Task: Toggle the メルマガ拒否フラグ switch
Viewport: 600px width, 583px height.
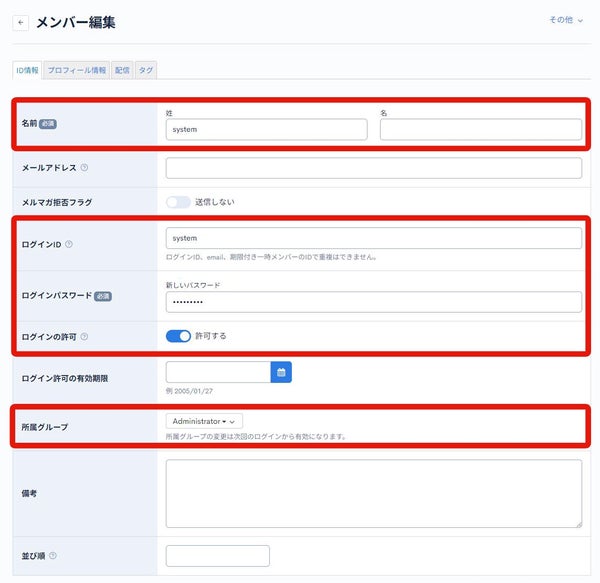Action: click(x=178, y=202)
